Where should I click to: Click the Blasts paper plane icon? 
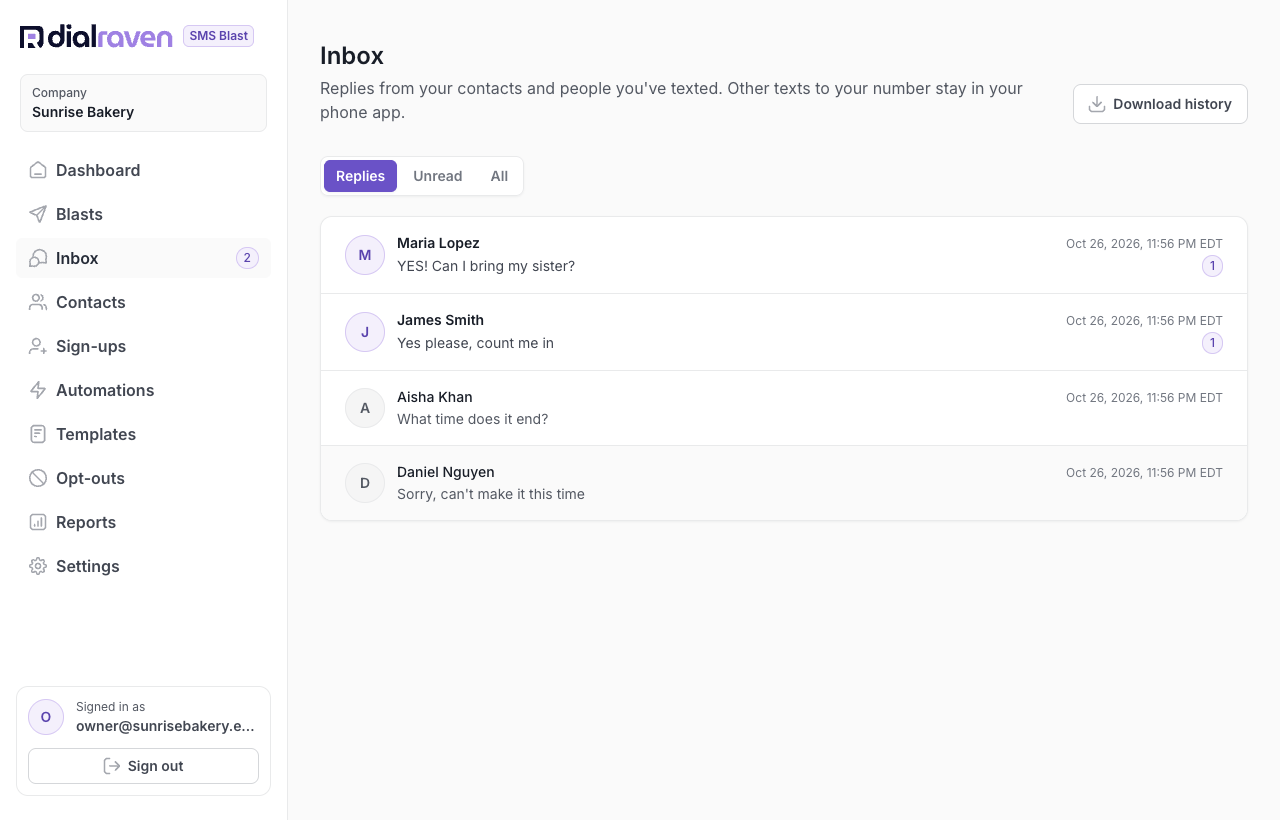[x=38, y=214]
